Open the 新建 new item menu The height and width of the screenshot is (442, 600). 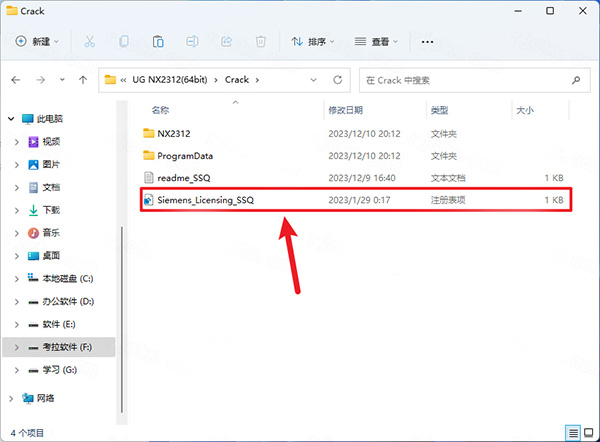coord(37,41)
